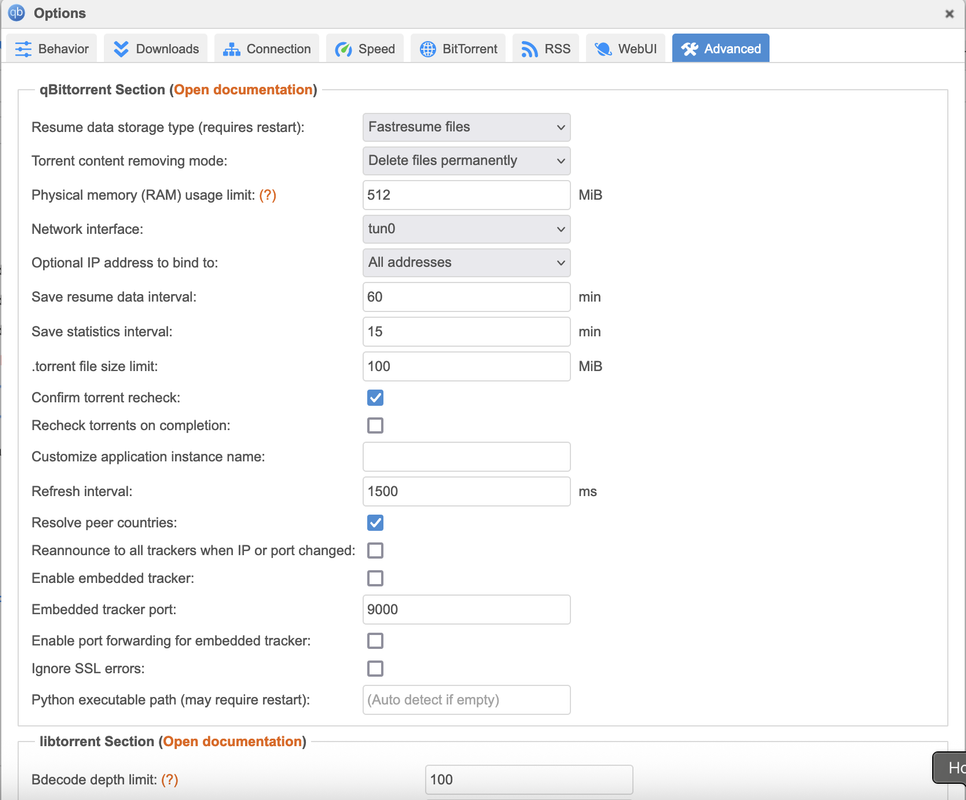Image resolution: width=966 pixels, height=800 pixels.
Task: Go to the Connection tab
Action: point(267,49)
